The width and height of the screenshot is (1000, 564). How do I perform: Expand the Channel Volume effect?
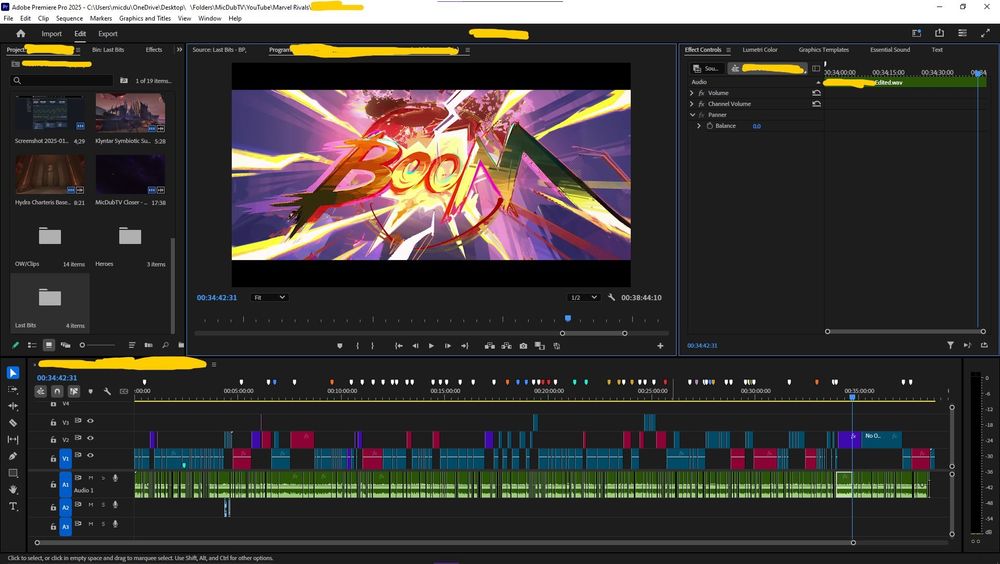coord(691,104)
